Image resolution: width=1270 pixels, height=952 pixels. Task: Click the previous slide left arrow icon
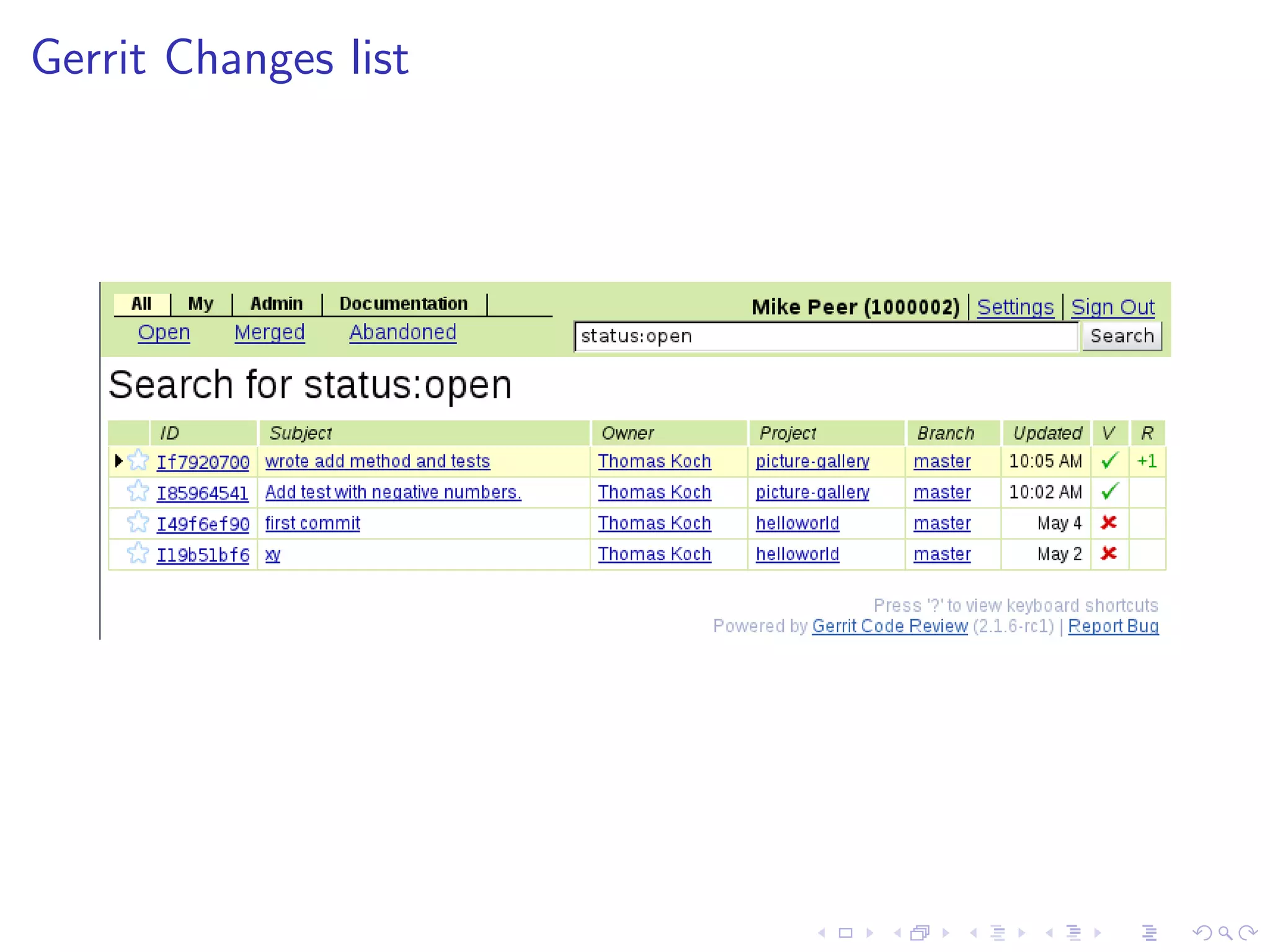(822, 933)
